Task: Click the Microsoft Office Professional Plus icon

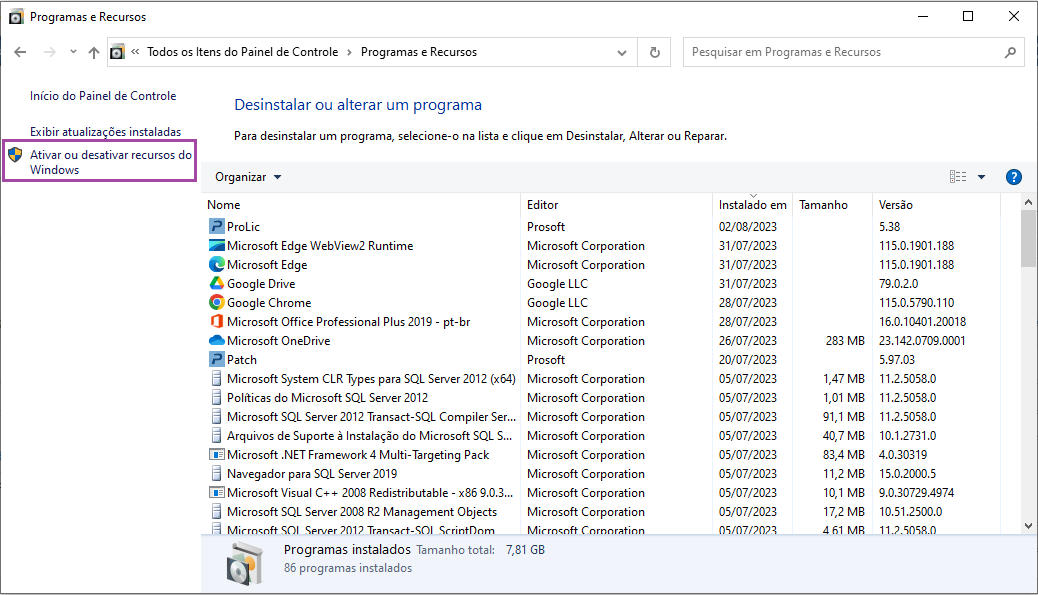Action: pos(216,322)
